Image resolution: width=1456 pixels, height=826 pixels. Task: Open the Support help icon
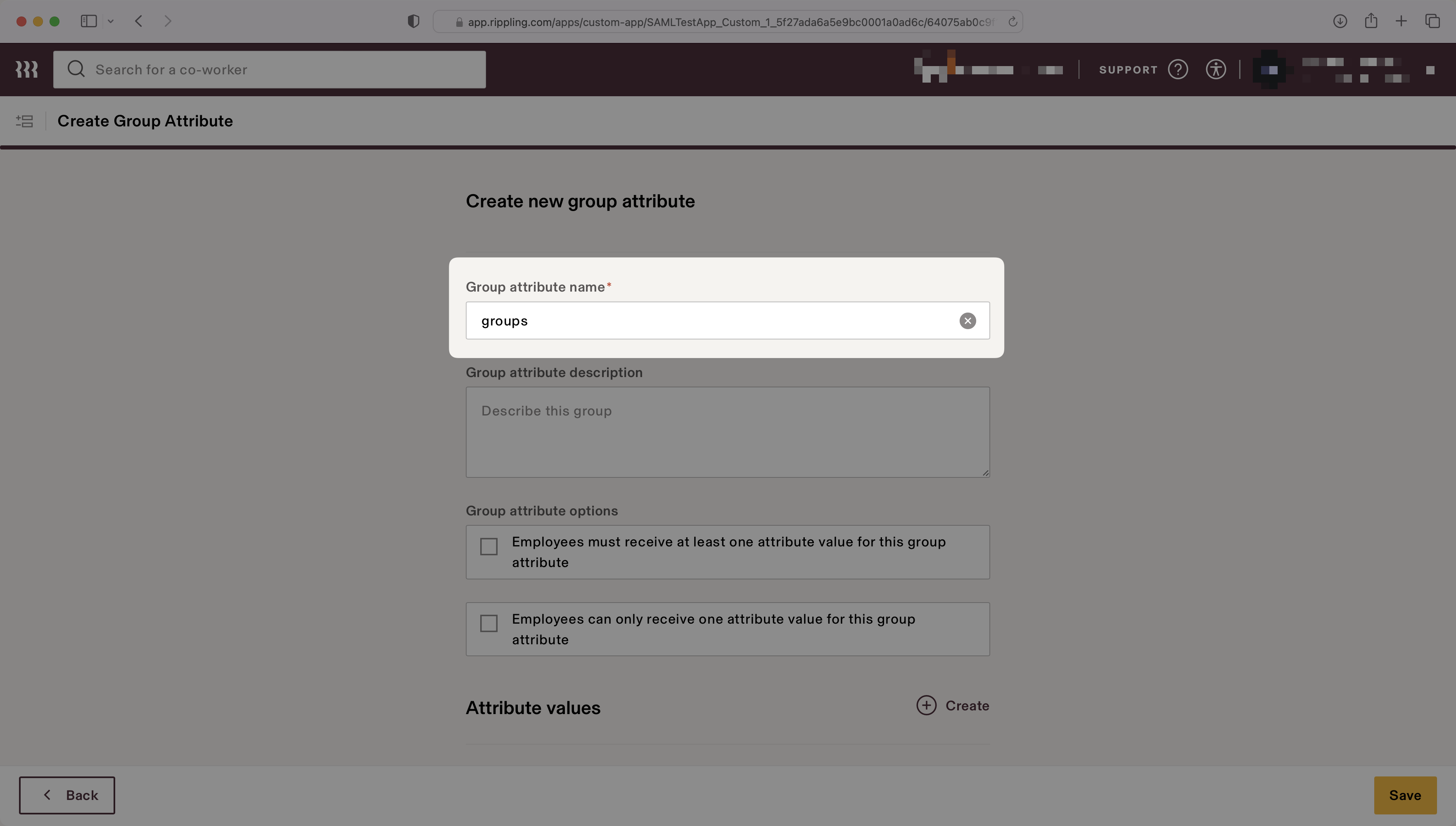(x=1178, y=69)
